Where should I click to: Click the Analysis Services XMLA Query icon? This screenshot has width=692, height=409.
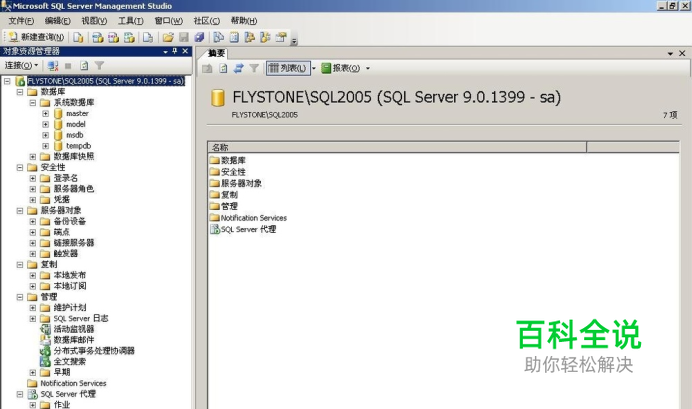point(129,38)
